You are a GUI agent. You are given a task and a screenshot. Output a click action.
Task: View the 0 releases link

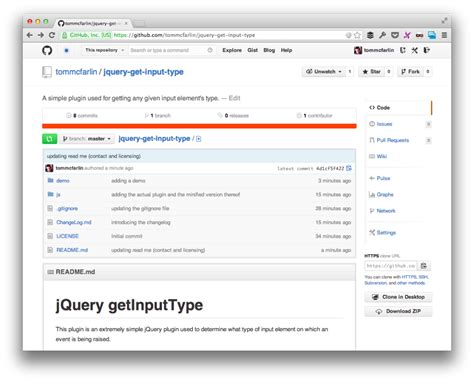(x=233, y=116)
